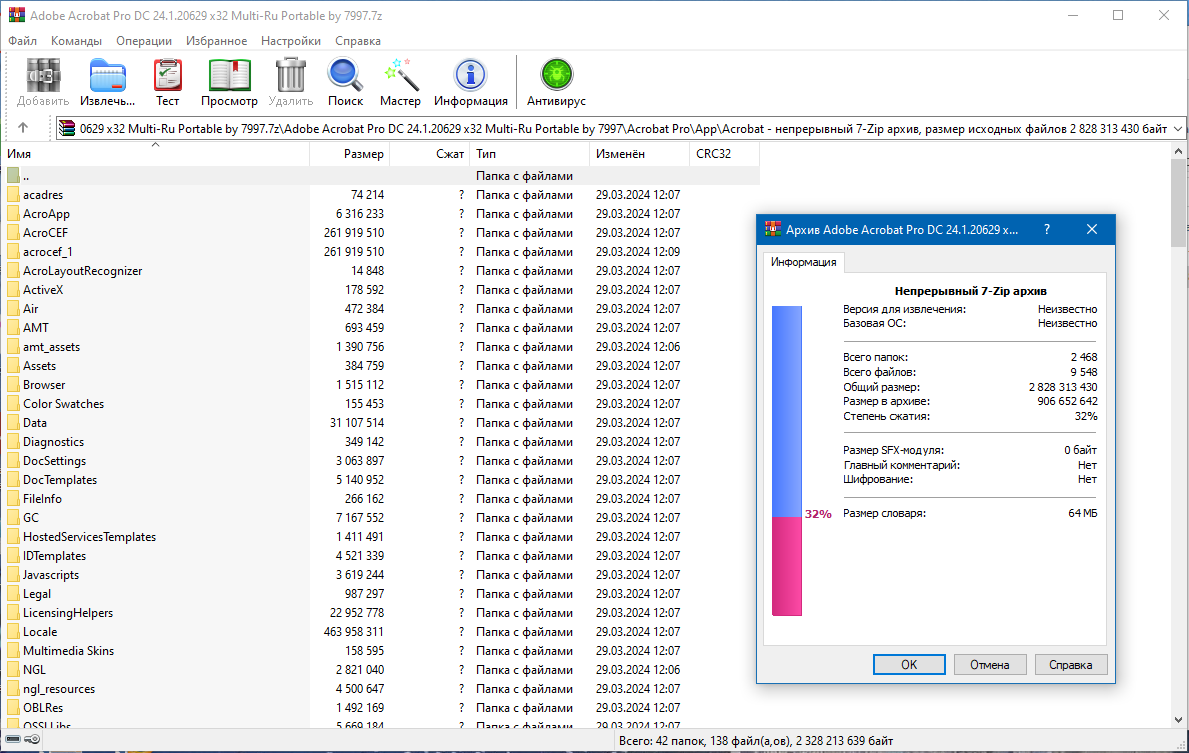Click the help question mark in dialog title
This screenshot has height=753, width=1189.
(x=1046, y=229)
